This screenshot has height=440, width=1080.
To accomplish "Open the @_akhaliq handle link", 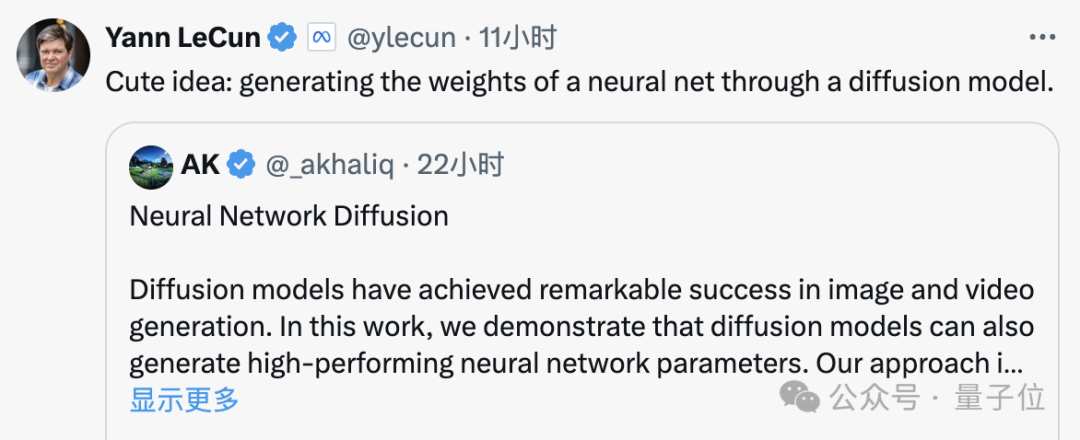I will point(327,165).
